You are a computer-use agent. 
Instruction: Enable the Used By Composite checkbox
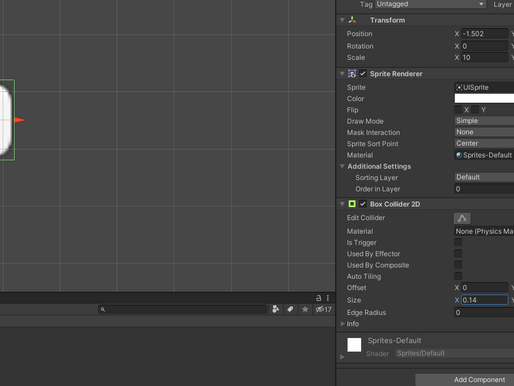coord(458,265)
